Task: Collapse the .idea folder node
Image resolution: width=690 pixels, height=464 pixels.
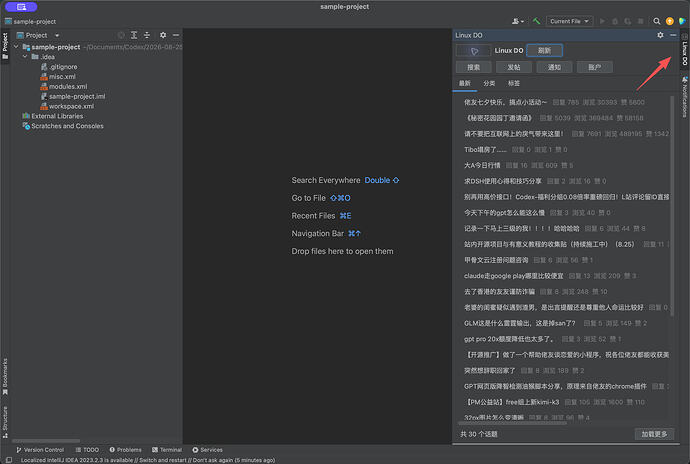Action: (x=25, y=57)
